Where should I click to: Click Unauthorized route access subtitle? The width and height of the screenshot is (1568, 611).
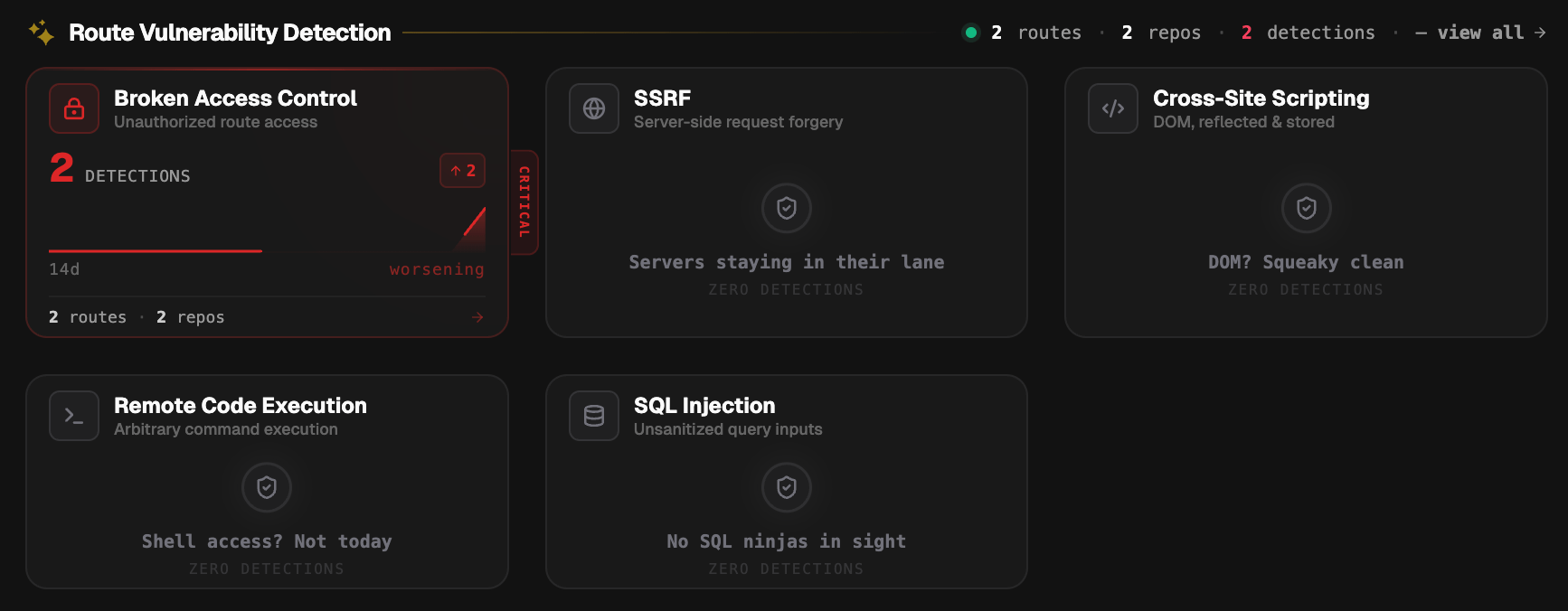[215, 122]
